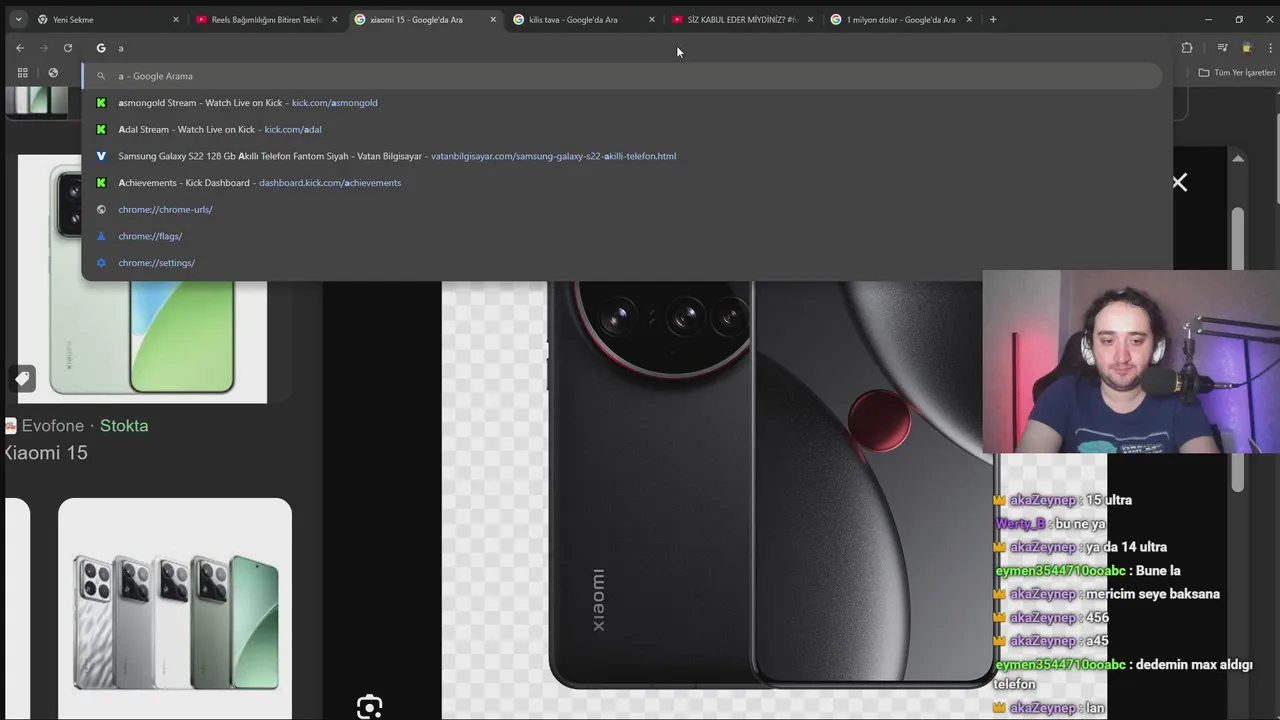
Task: Close the image preview panel with X
Action: click(1180, 182)
